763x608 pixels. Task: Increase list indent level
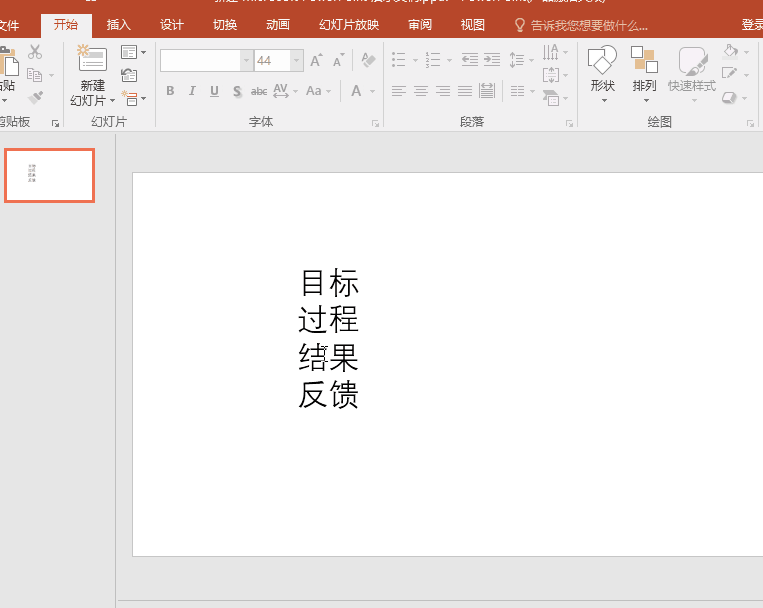coord(492,60)
